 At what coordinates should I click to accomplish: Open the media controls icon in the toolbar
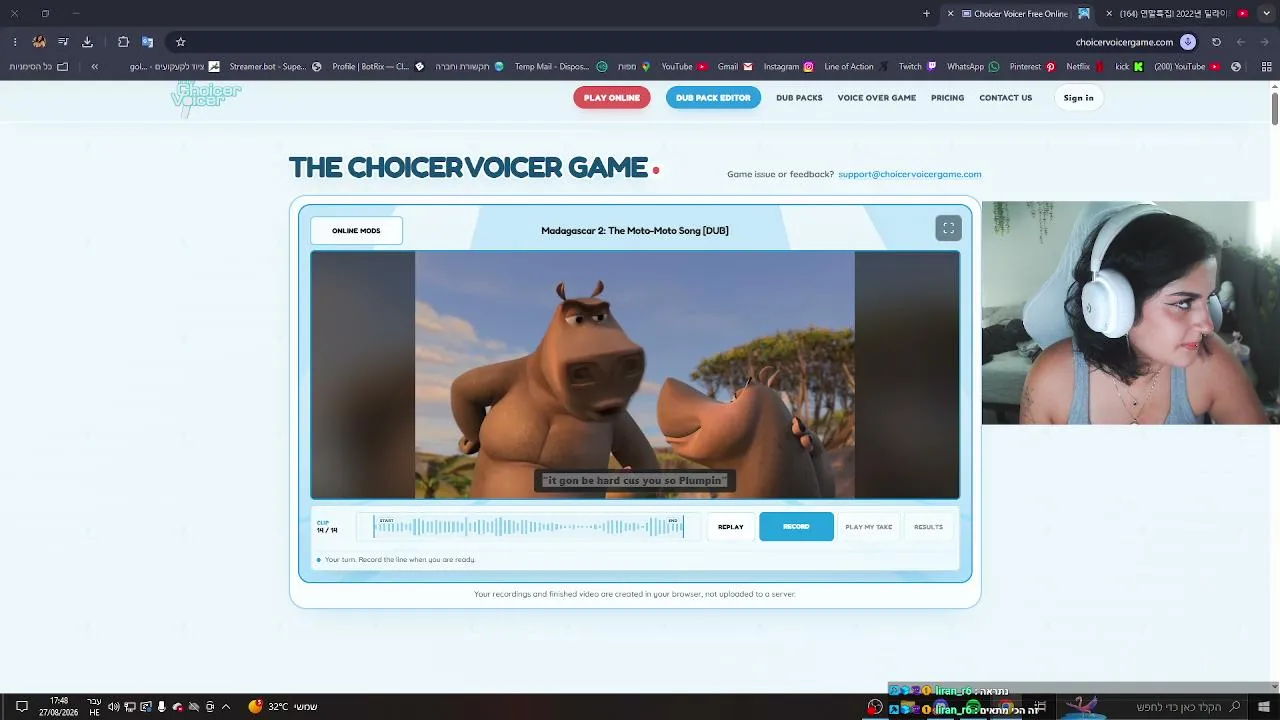click(x=63, y=42)
